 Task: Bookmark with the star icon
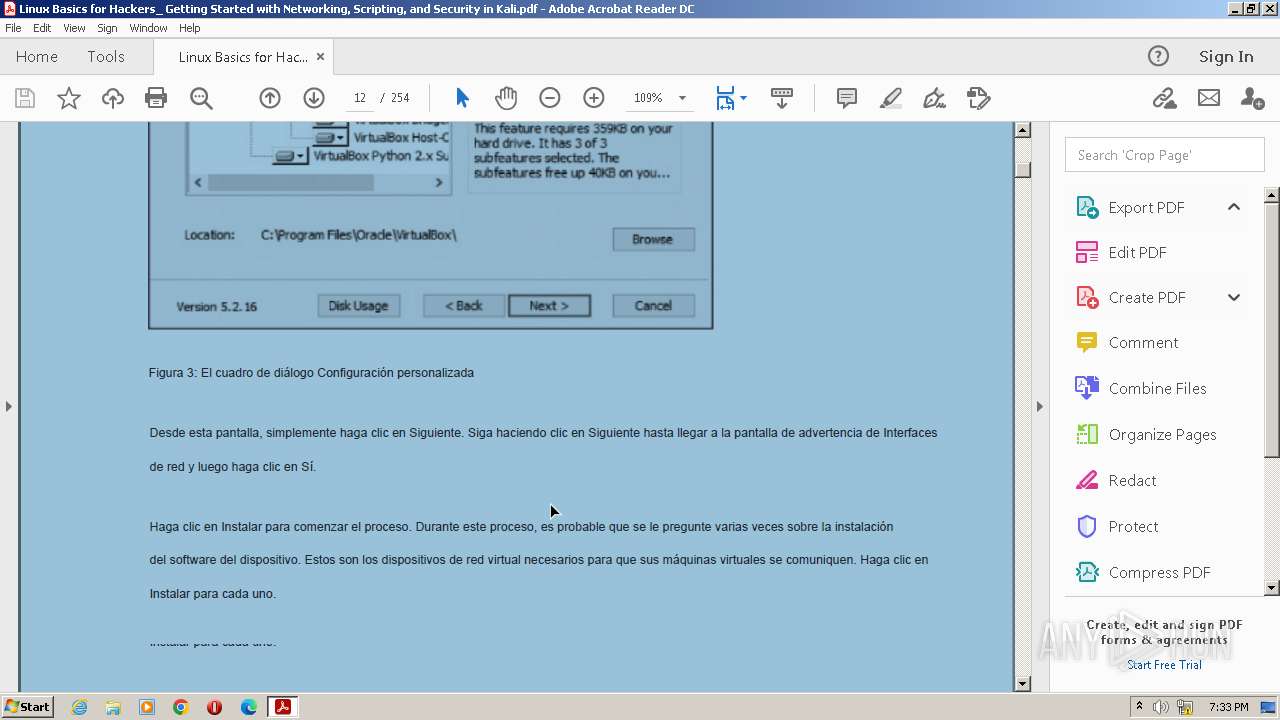point(69,98)
